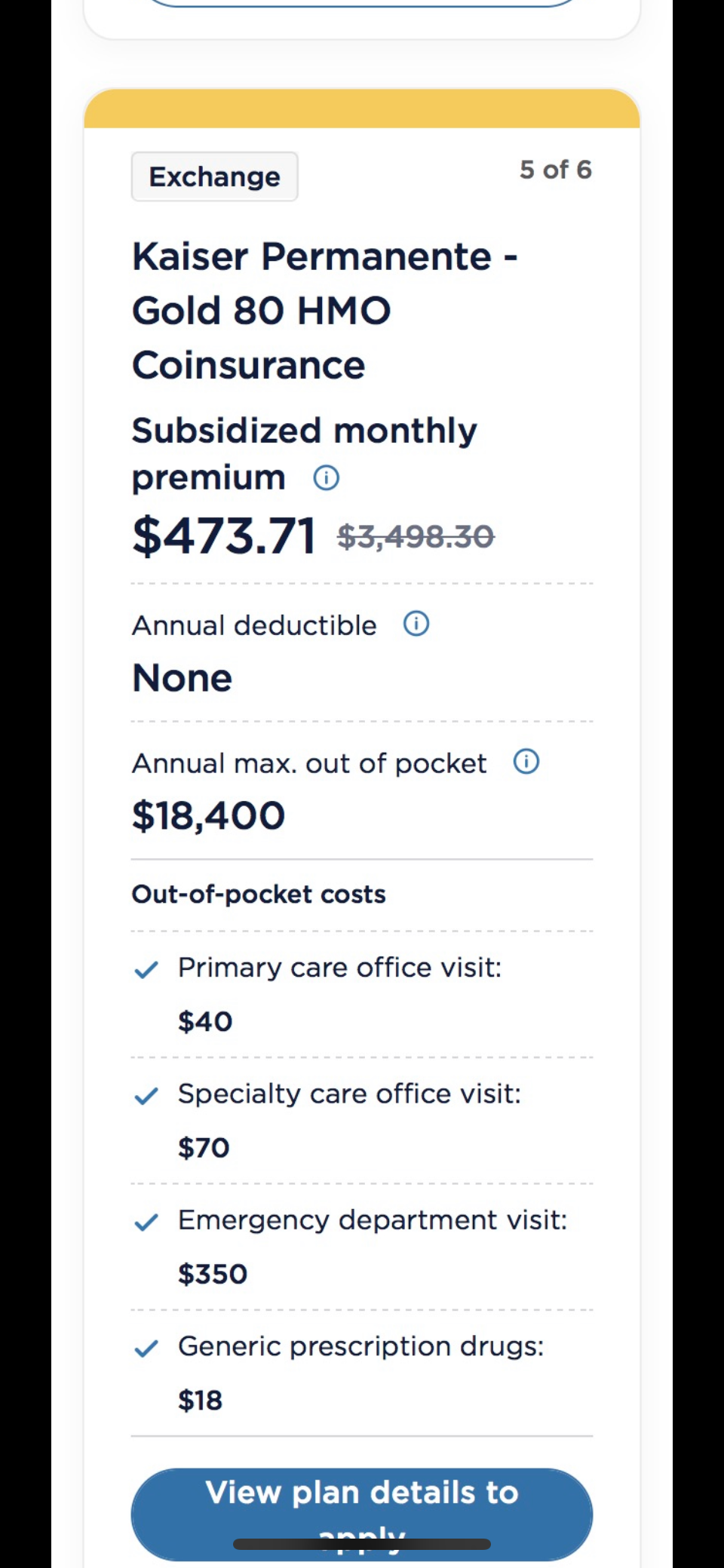This screenshot has width=724, height=1568.
Task: Open the Annual deductible info tooltip
Action: coord(416,624)
